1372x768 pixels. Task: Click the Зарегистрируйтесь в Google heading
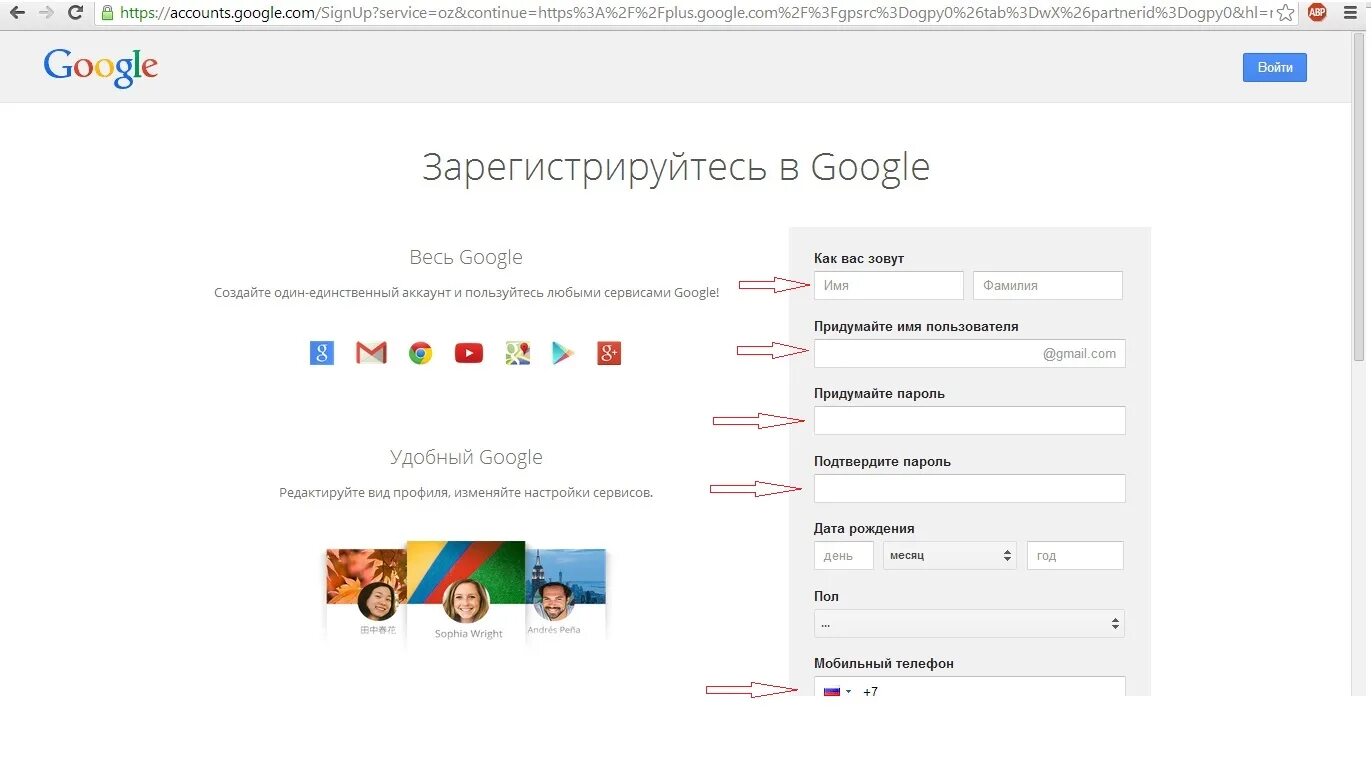point(676,167)
